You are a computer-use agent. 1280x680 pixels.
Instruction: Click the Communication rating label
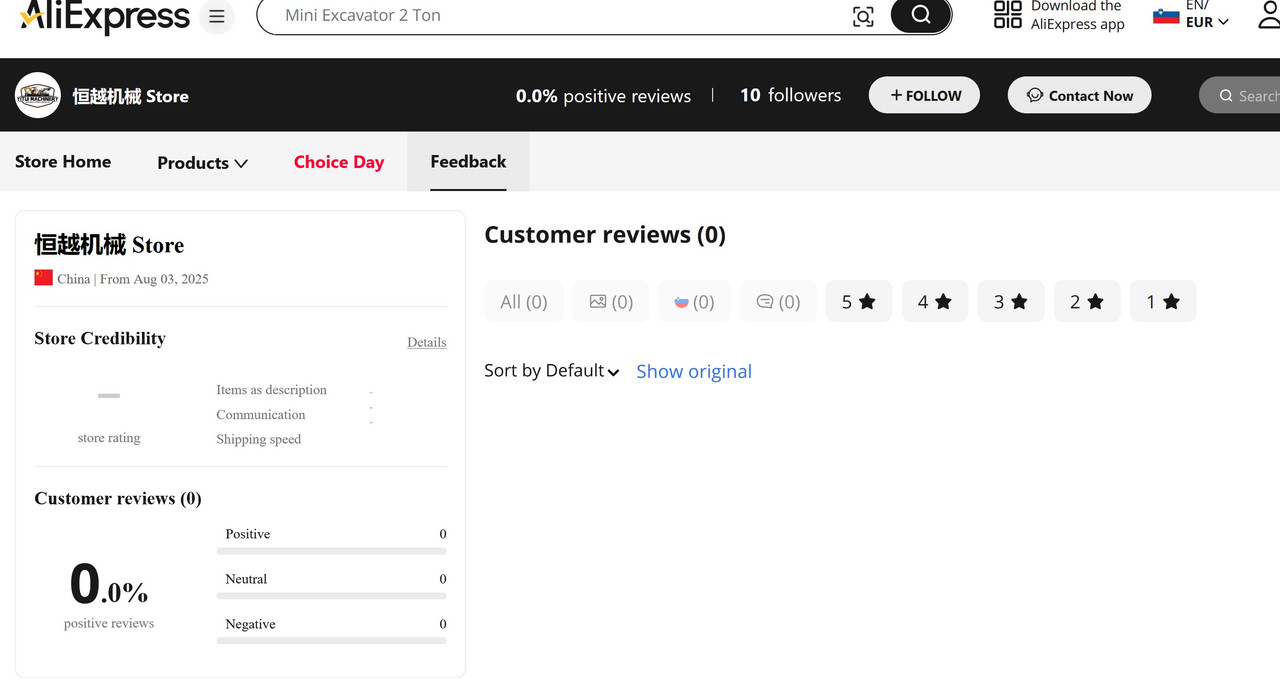pos(261,415)
